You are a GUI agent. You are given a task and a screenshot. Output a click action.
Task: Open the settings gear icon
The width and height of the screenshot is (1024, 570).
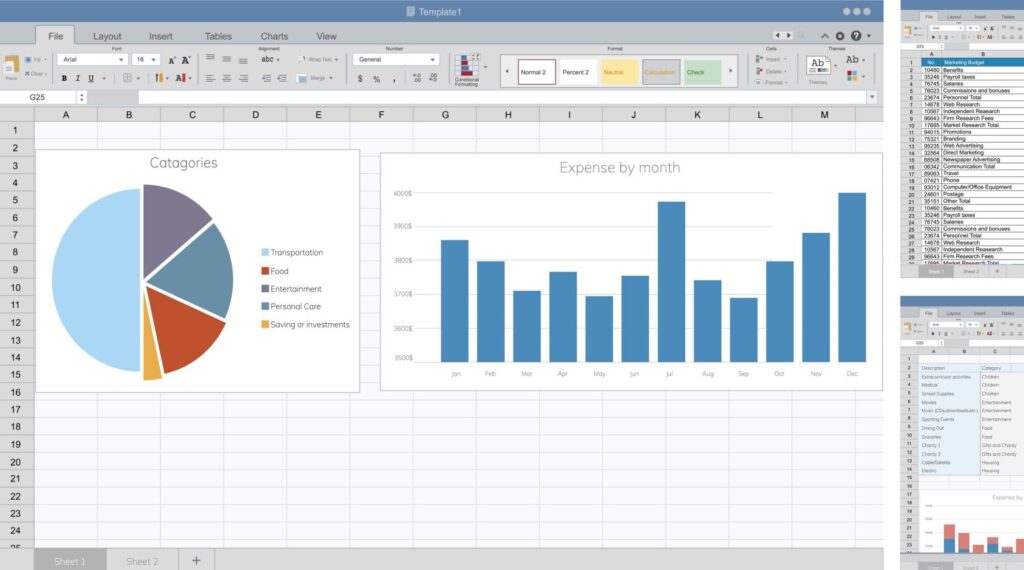[x=840, y=36]
